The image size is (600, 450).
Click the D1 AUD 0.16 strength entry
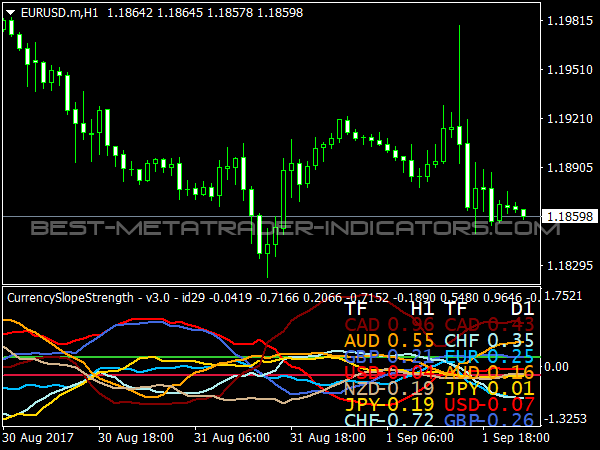tap(489, 372)
